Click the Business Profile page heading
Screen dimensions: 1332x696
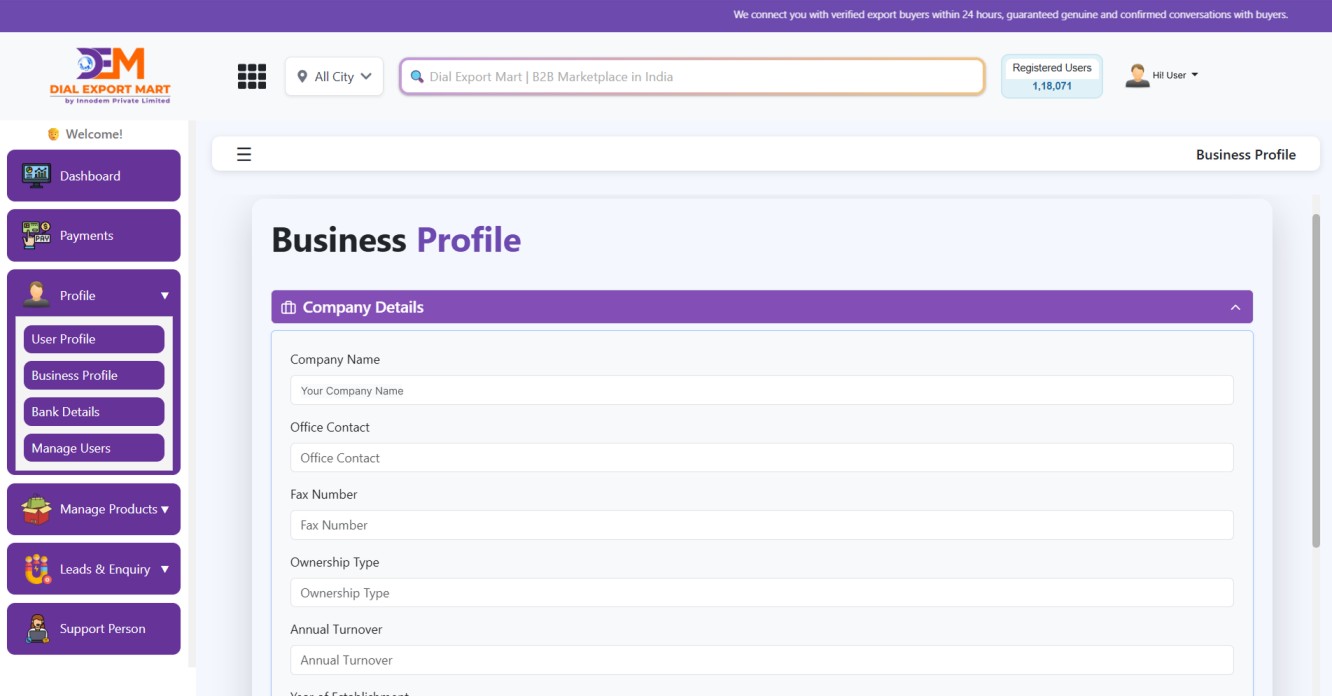click(x=396, y=240)
